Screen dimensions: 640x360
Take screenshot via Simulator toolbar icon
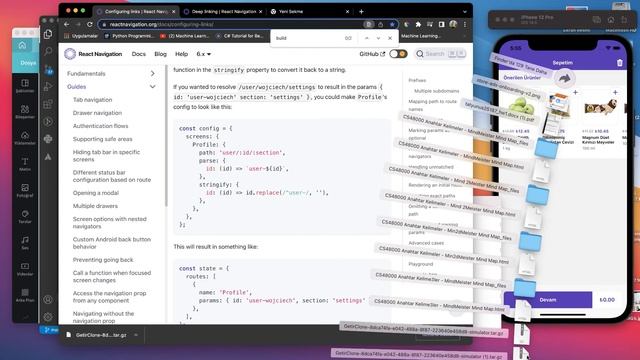(596, 19)
